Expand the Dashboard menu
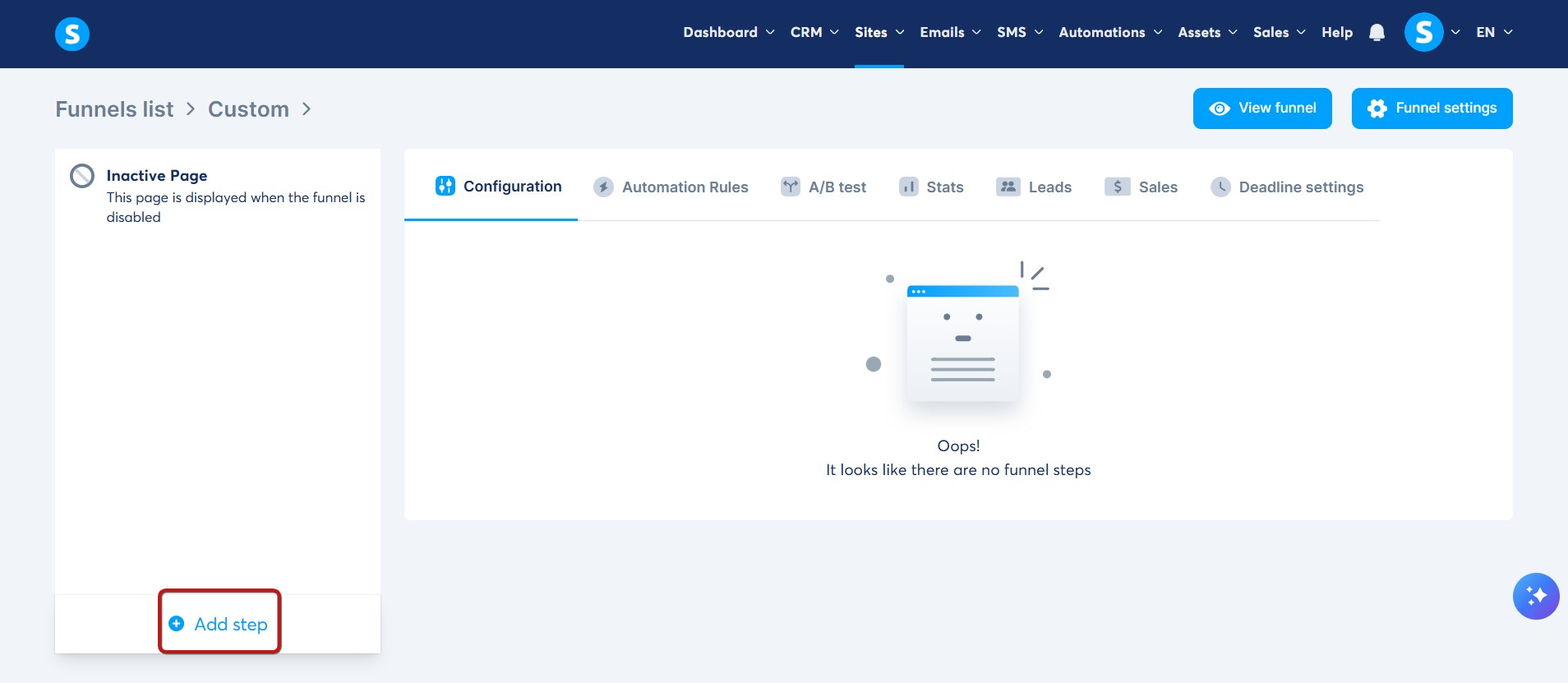1568x683 pixels. click(x=729, y=32)
